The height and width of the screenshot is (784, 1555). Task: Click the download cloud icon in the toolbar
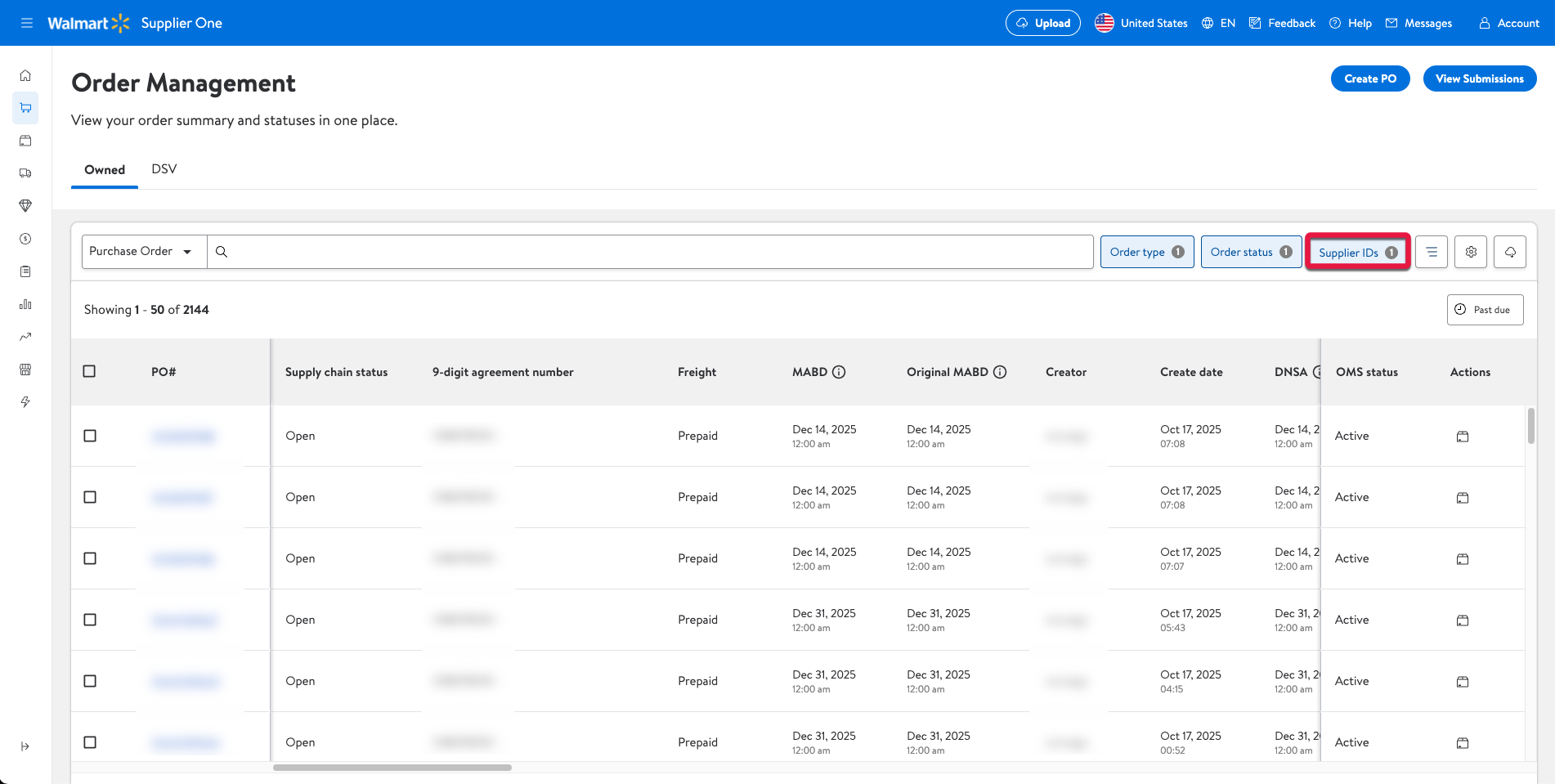tap(1510, 252)
